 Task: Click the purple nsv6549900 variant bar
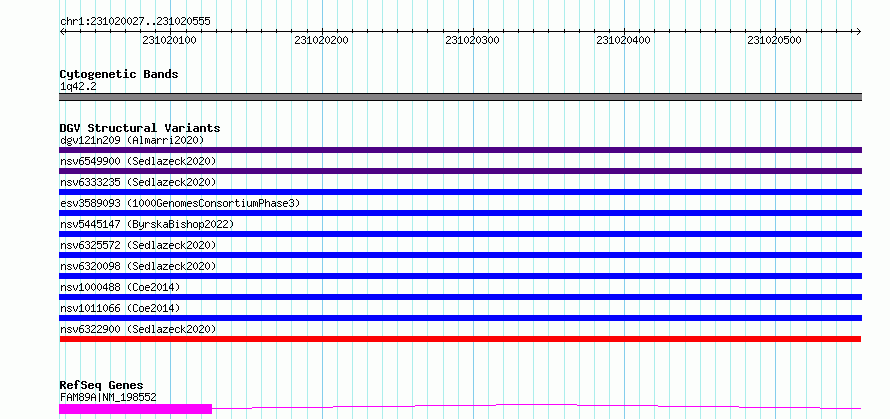[x=460, y=171]
